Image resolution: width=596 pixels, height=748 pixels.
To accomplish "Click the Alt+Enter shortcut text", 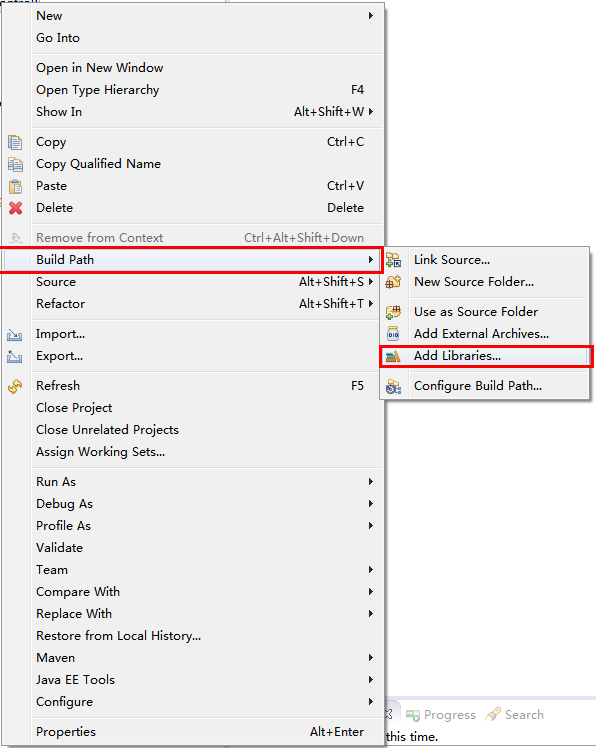I will [x=337, y=732].
